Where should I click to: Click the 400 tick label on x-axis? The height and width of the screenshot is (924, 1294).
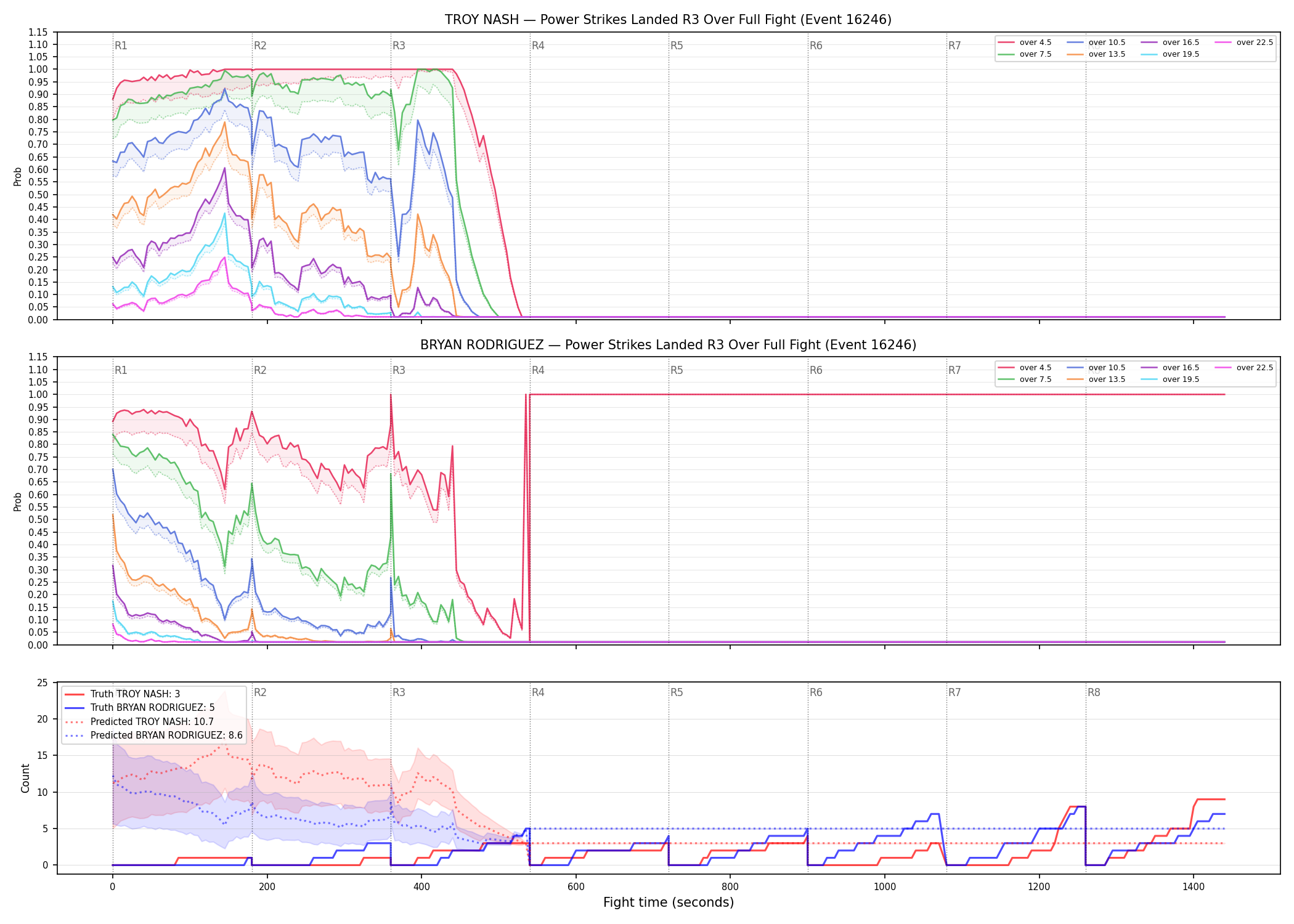421,887
